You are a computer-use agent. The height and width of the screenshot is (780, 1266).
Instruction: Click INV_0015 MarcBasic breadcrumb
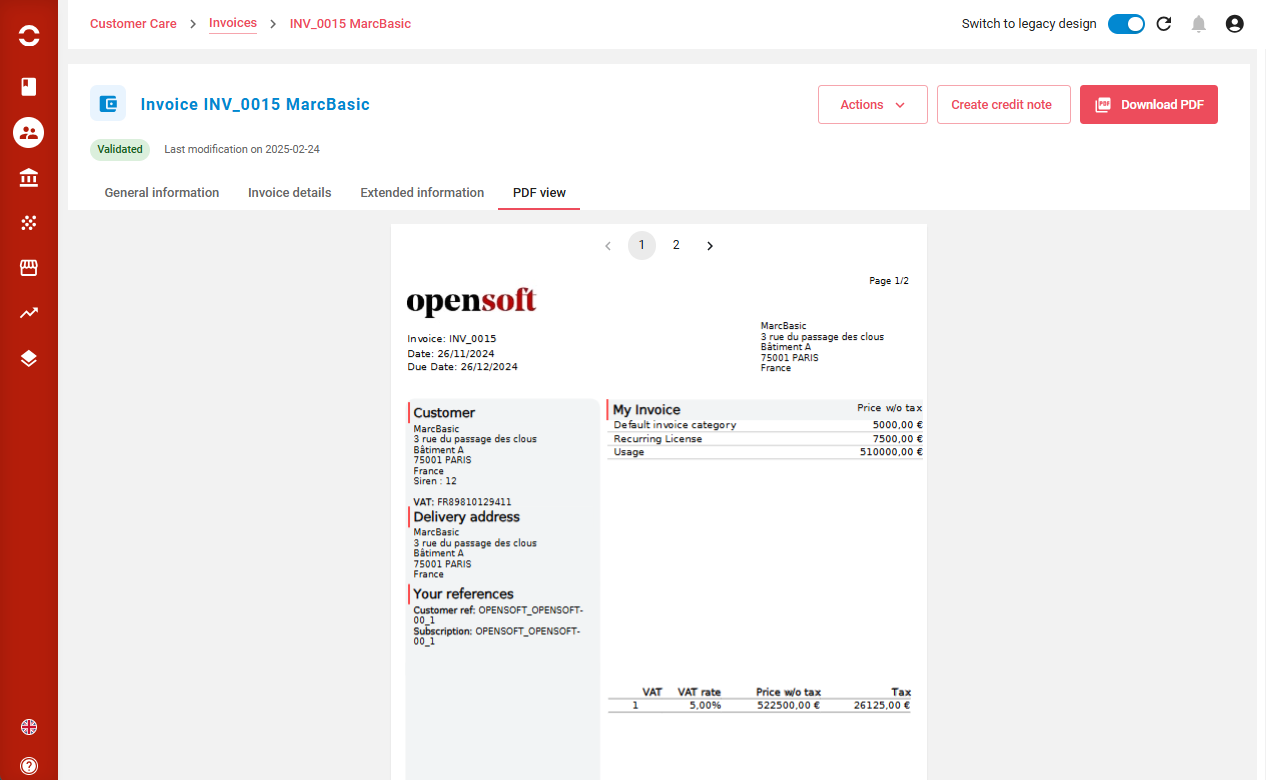350,24
